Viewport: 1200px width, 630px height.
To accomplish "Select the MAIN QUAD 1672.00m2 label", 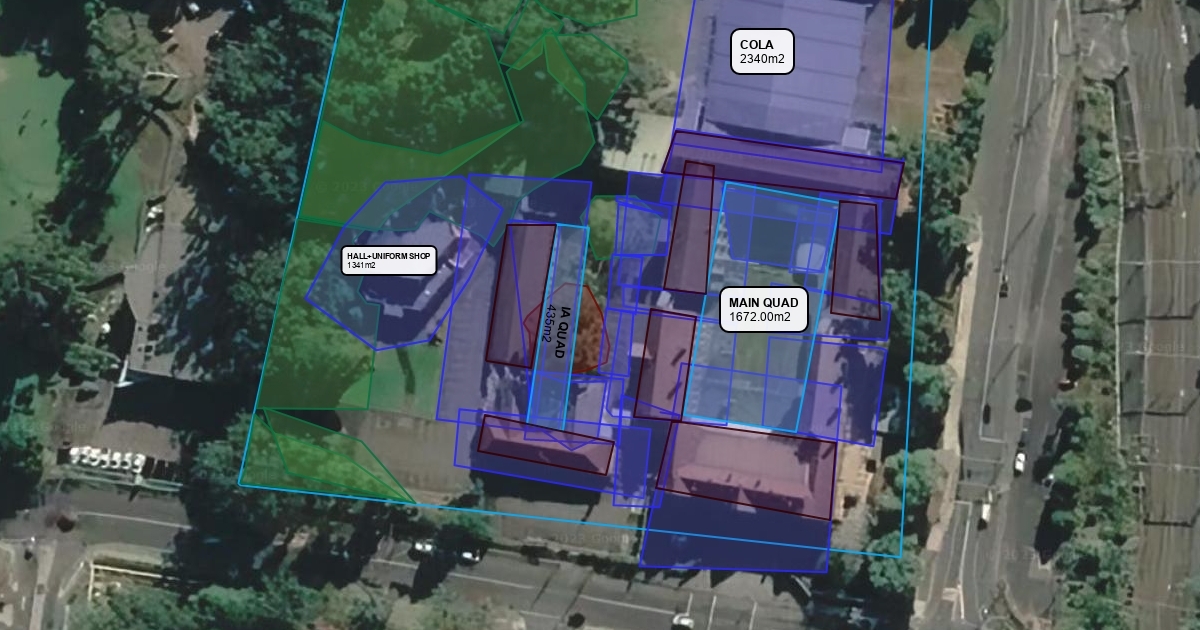I will (764, 311).
